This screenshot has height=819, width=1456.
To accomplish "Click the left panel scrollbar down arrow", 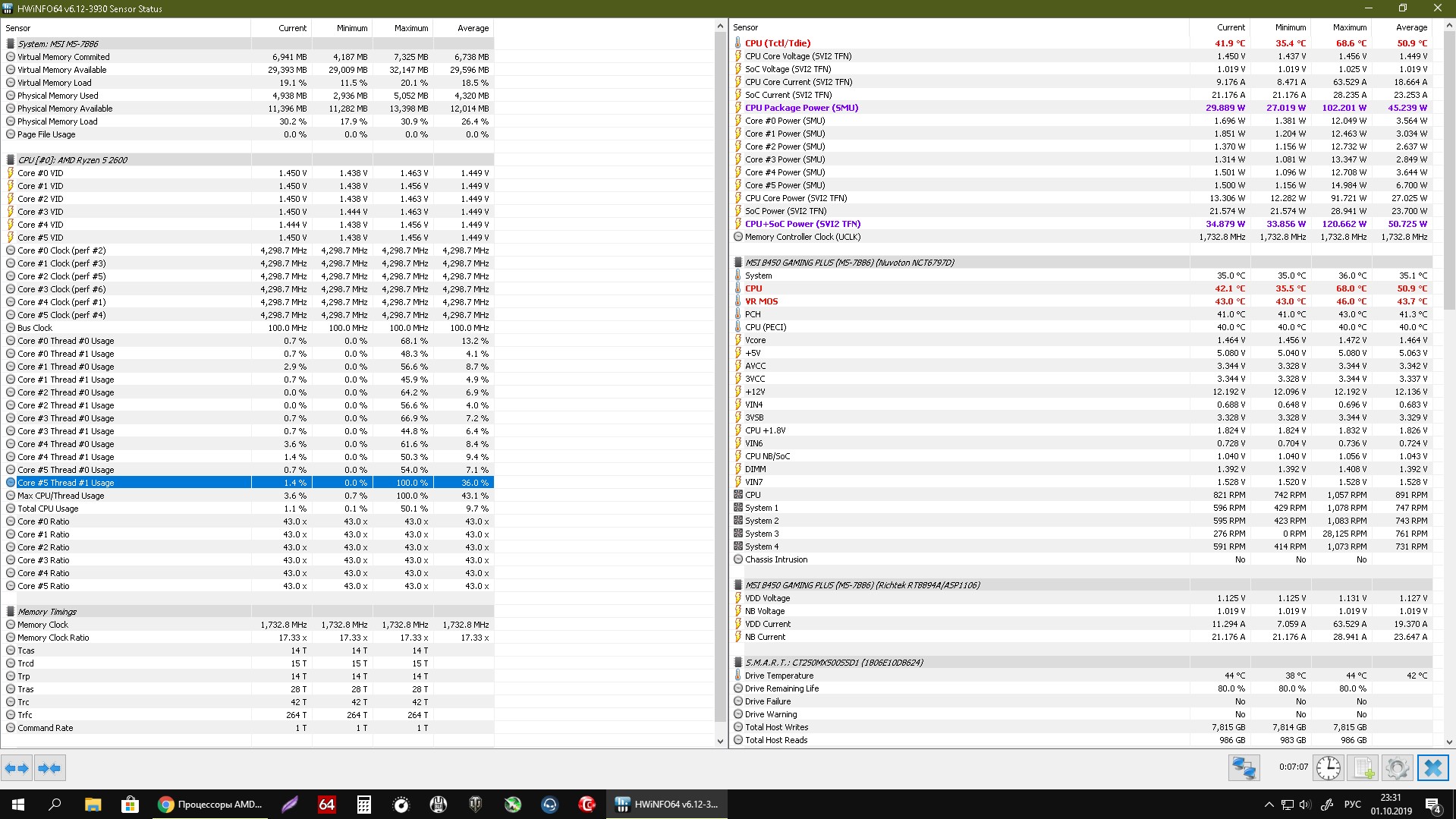I will [720, 741].
